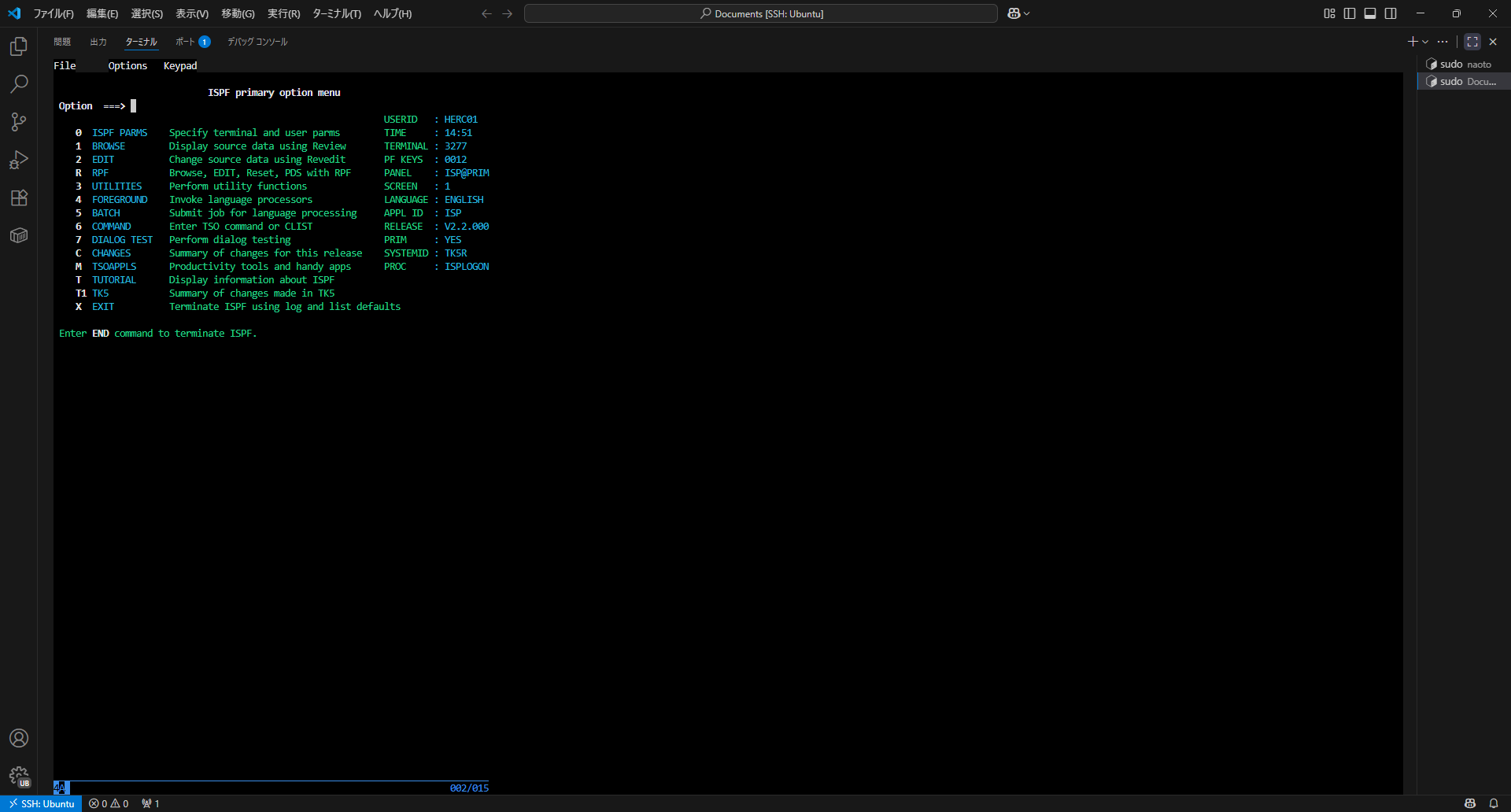
Task: Click the EDIT option text
Action: pos(103,160)
